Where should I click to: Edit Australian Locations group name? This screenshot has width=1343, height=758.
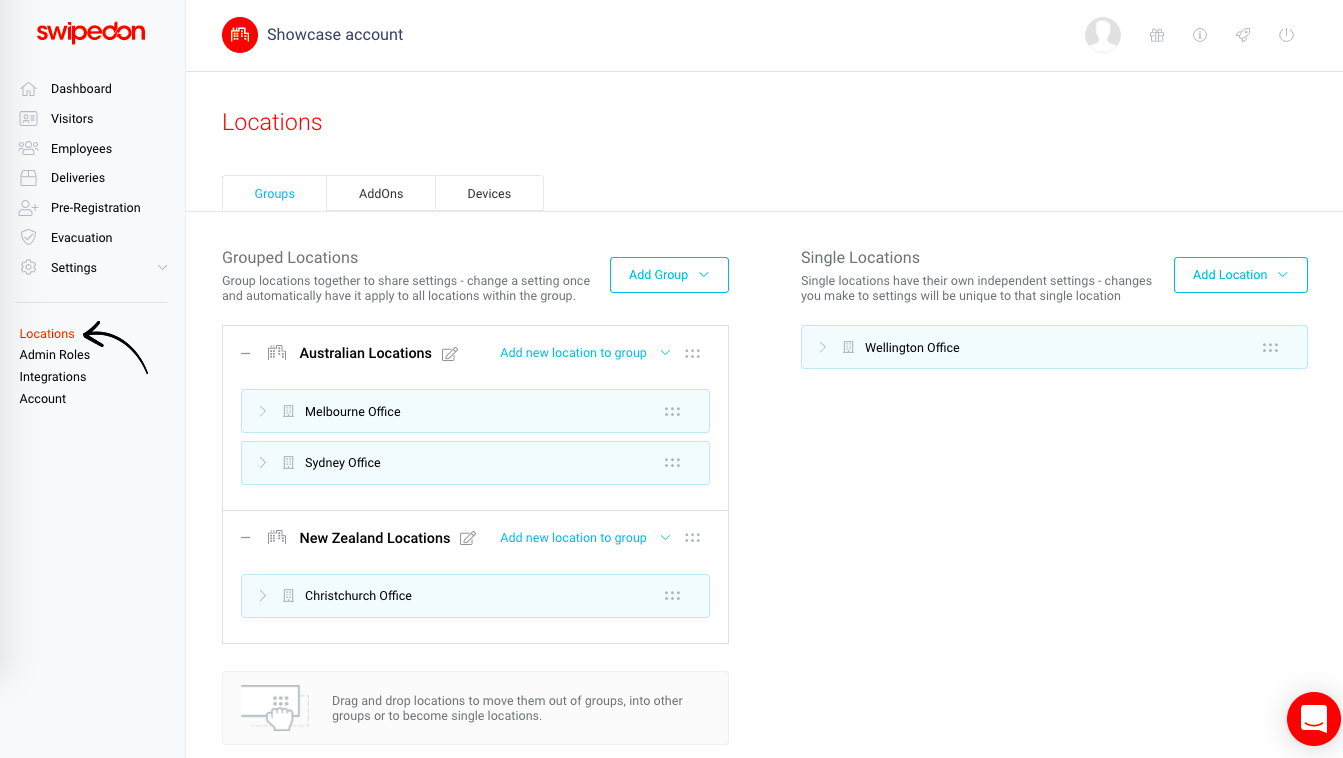click(450, 354)
